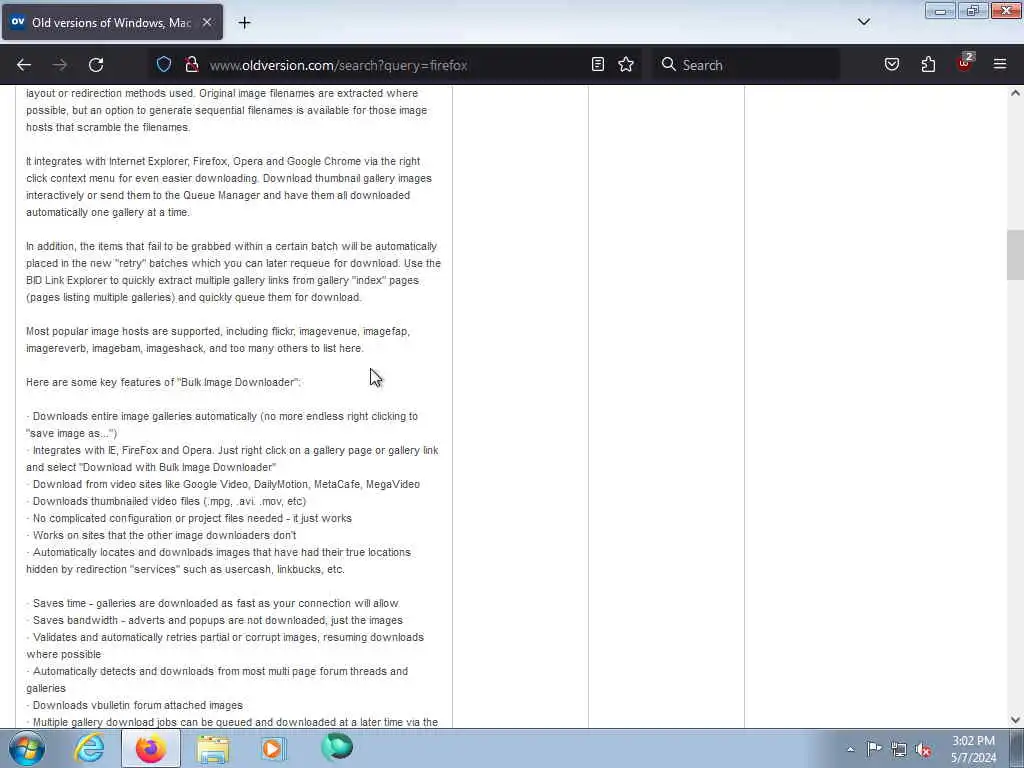The image size is (1024, 768).
Task: Open Action Center flag icon
Action: point(874,749)
